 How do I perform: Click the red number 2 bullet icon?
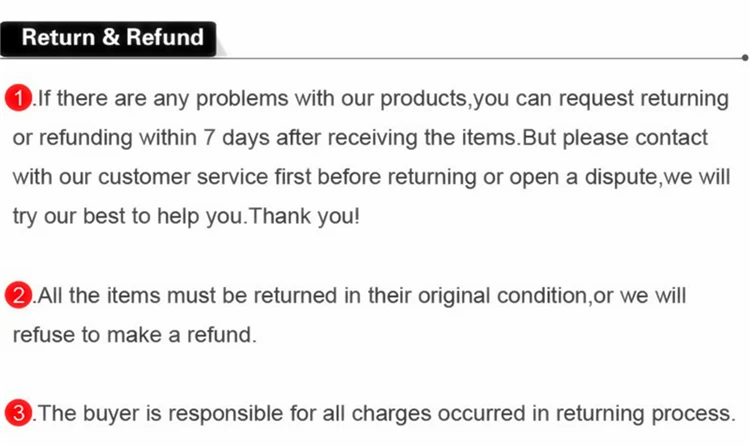tap(19, 295)
